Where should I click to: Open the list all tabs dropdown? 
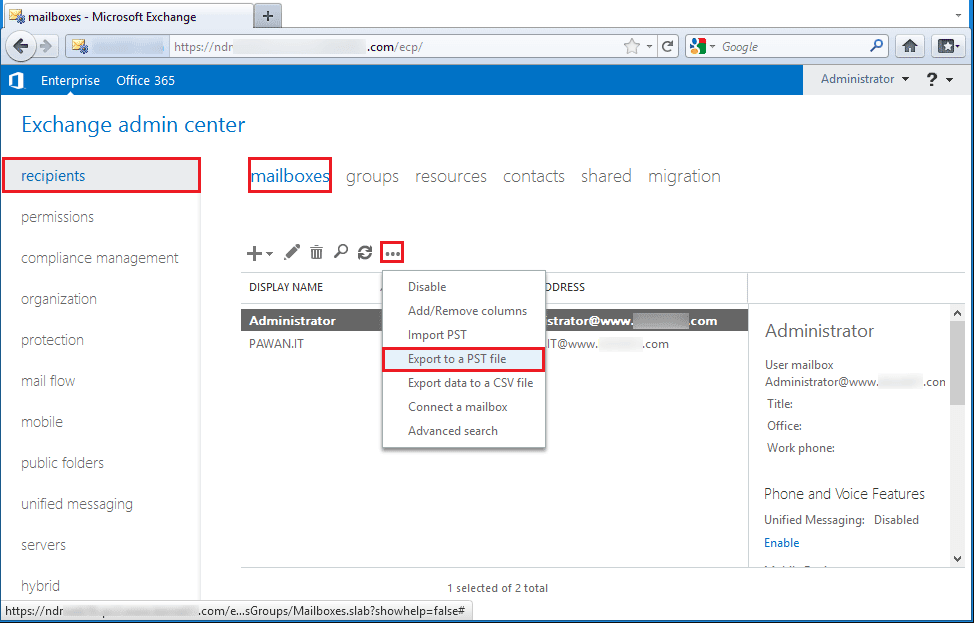point(960,14)
